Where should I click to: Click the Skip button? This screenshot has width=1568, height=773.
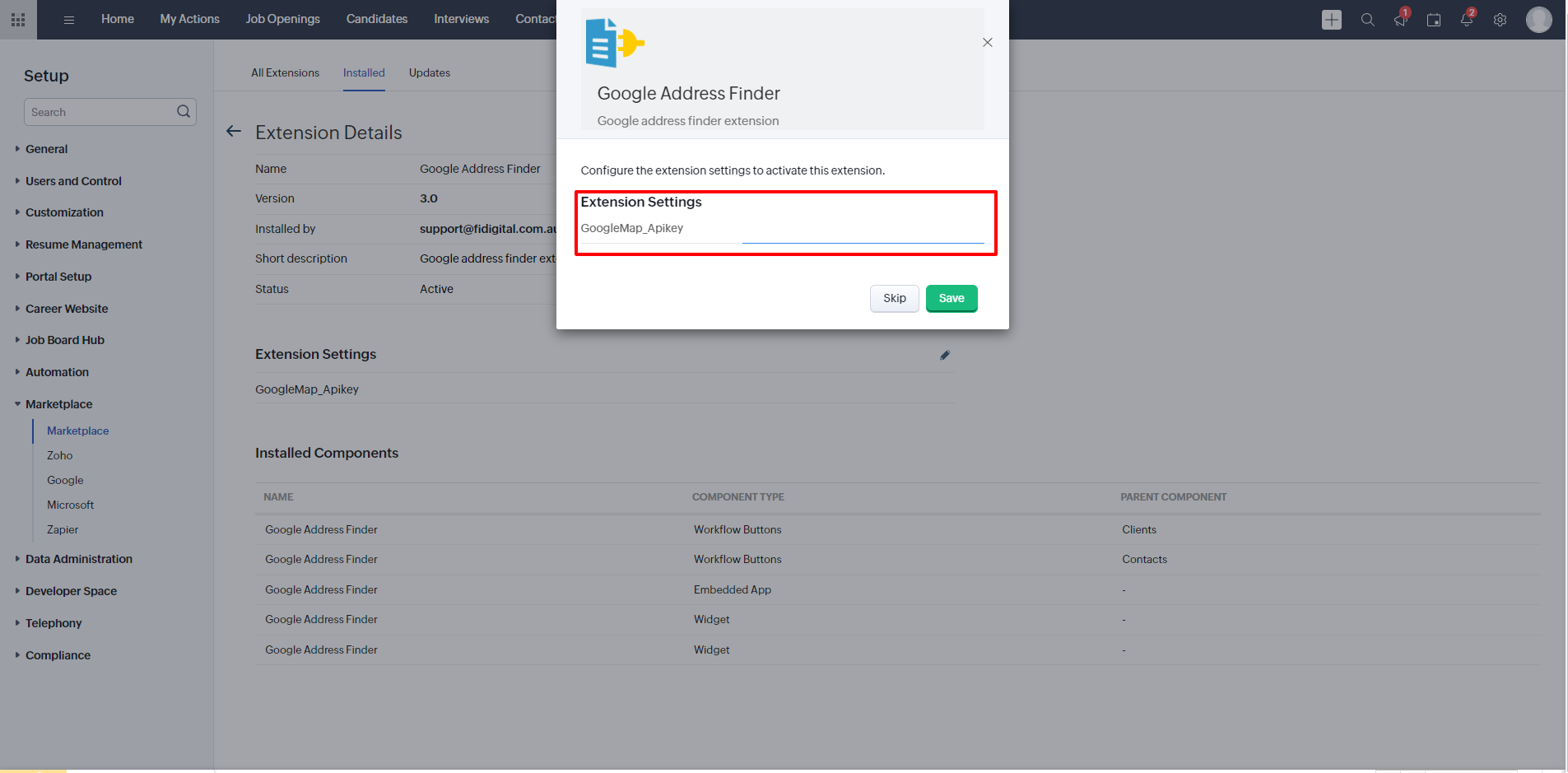(x=895, y=299)
